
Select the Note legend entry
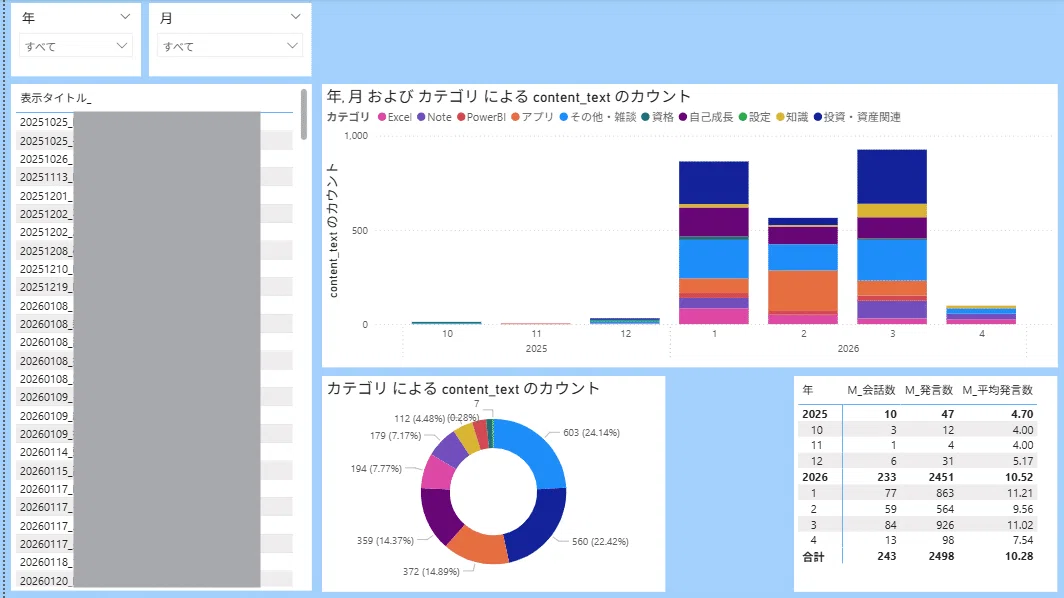(x=434, y=117)
